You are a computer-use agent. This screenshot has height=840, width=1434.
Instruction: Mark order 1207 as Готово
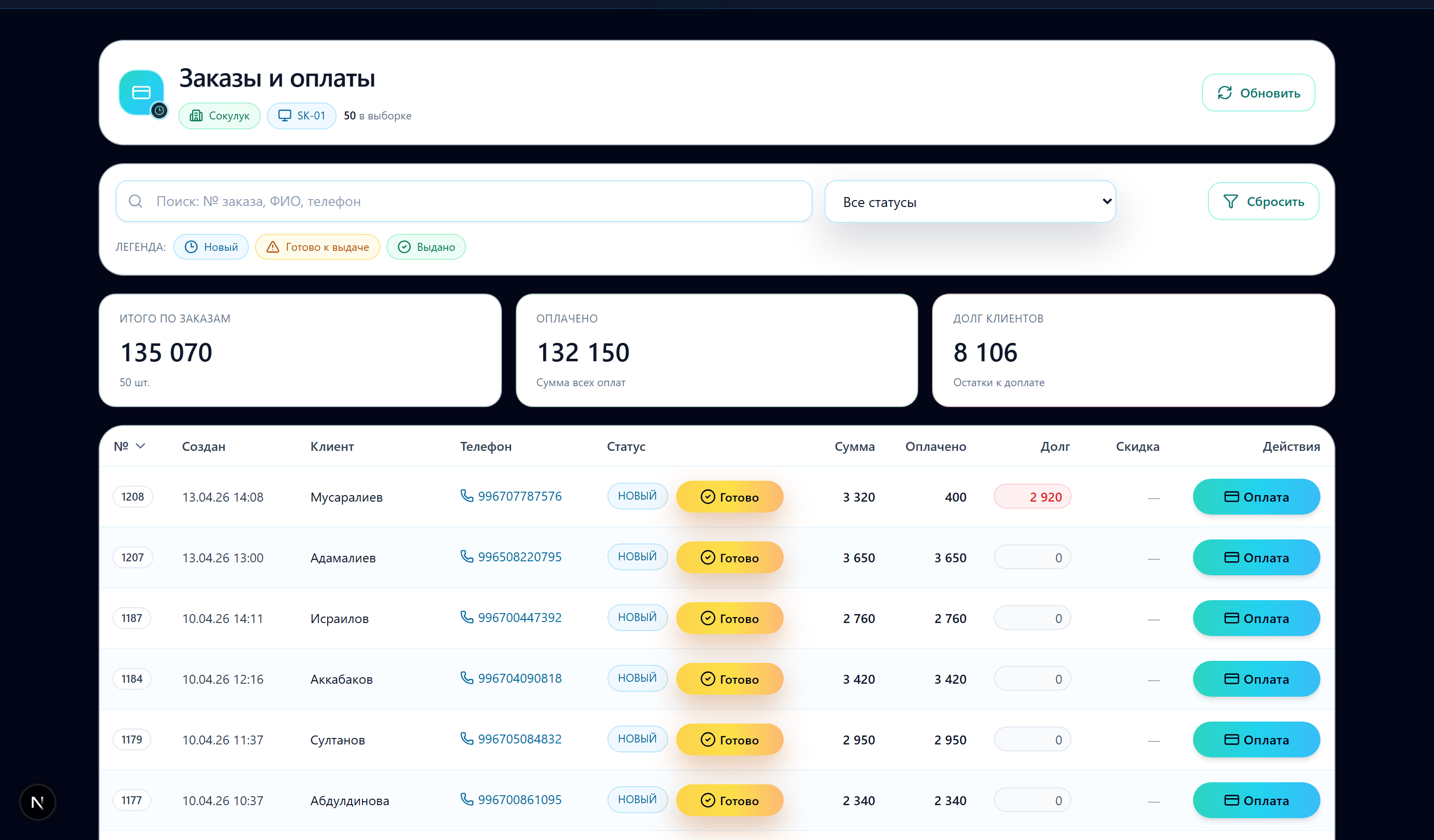(729, 557)
